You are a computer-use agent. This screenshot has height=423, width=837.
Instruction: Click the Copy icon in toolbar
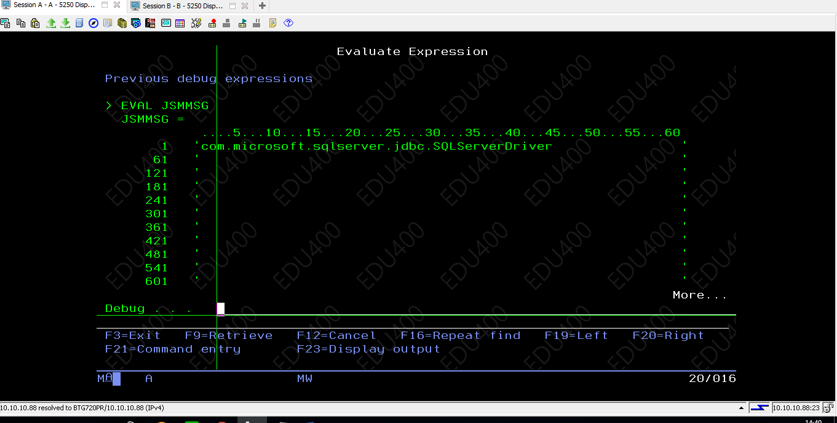[x=21, y=23]
